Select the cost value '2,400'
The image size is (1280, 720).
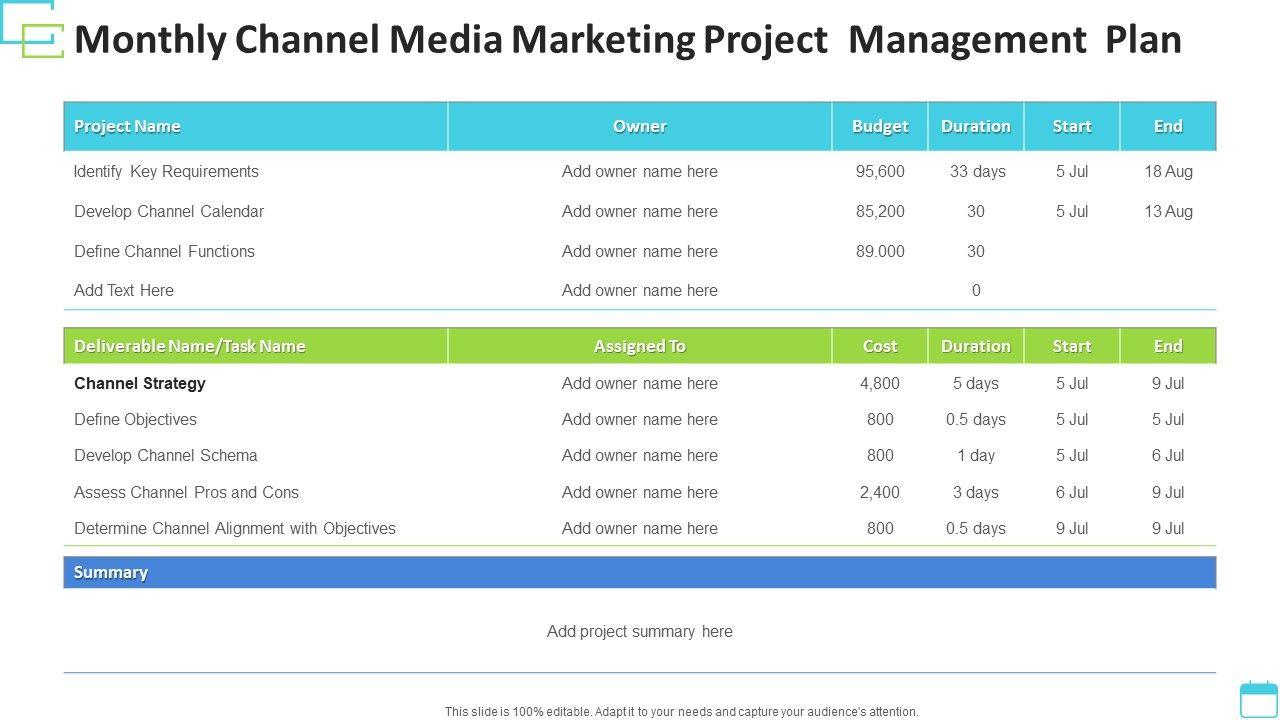(880, 492)
